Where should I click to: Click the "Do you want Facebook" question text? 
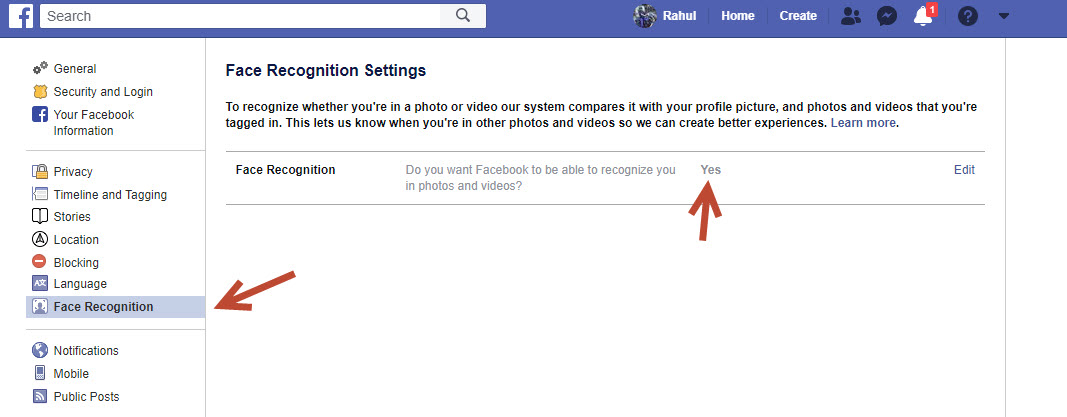[540, 177]
